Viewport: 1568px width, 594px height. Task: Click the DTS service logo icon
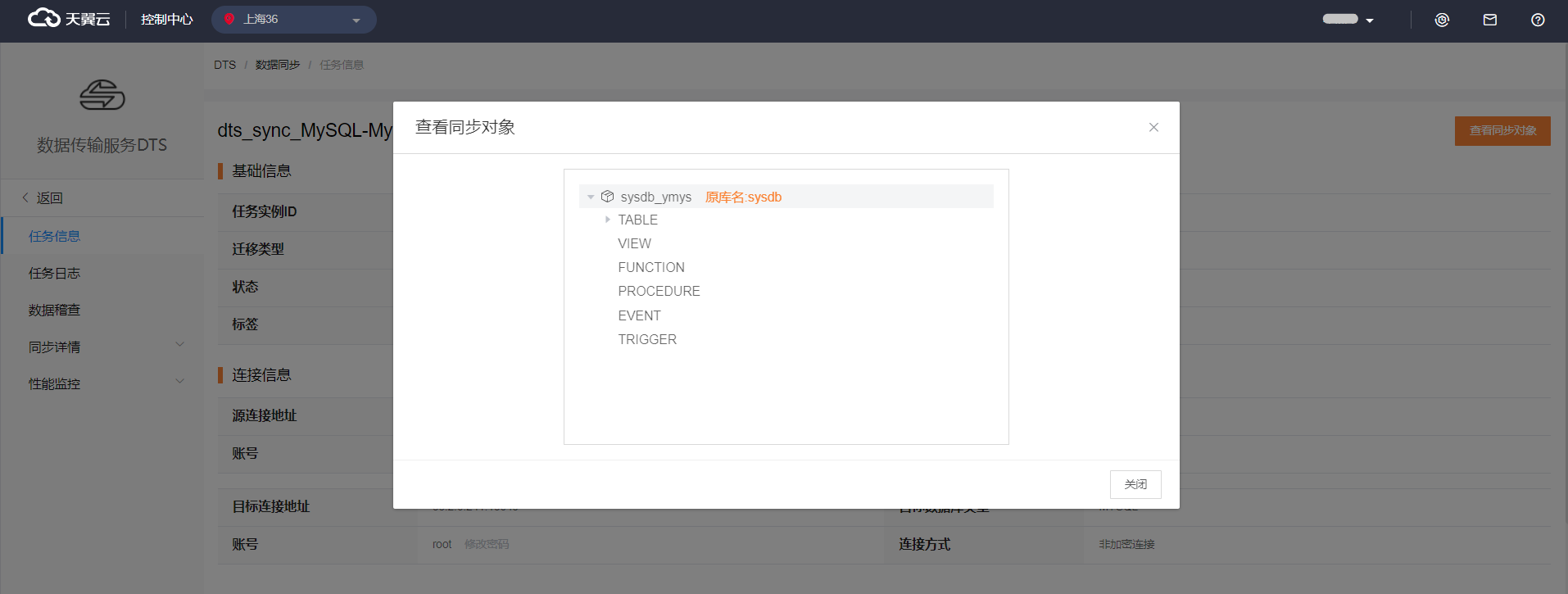tap(102, 95)
